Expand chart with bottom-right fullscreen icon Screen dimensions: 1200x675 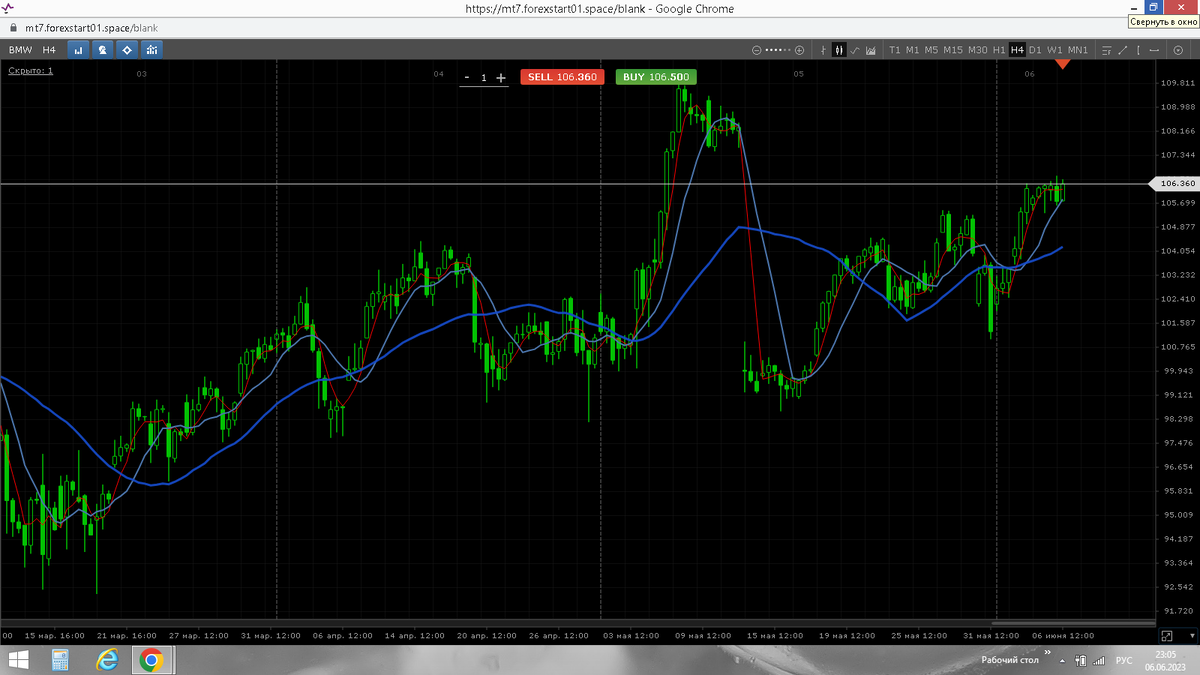point(1166,635)
